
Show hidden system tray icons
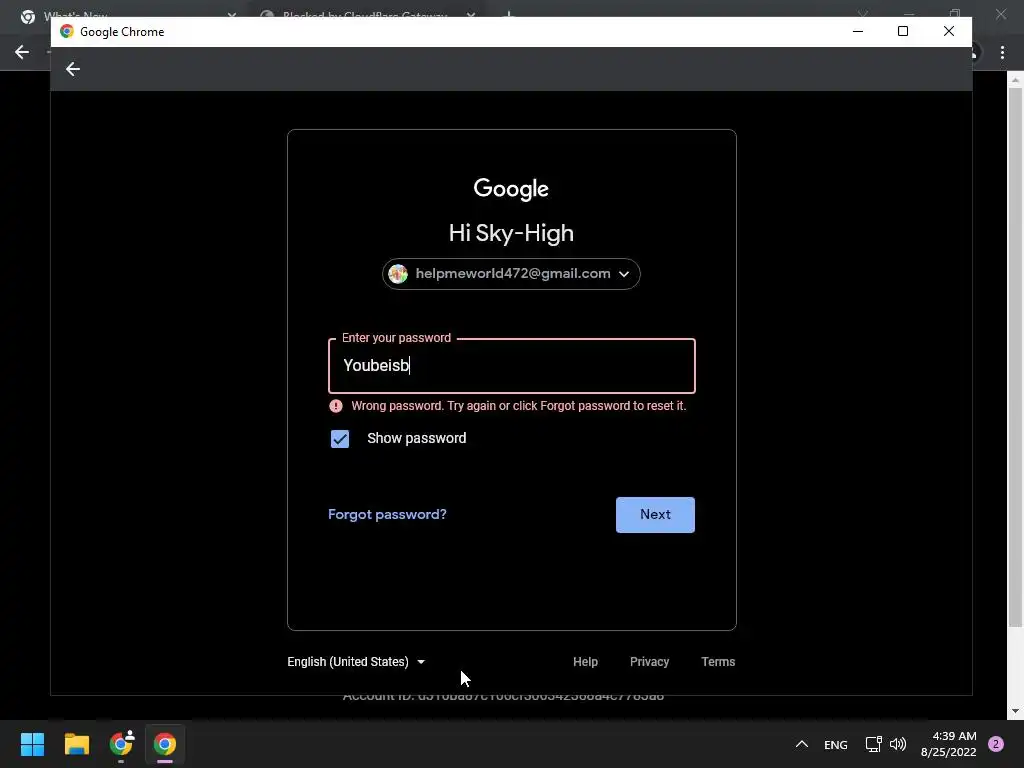click(x=802, y=744)
